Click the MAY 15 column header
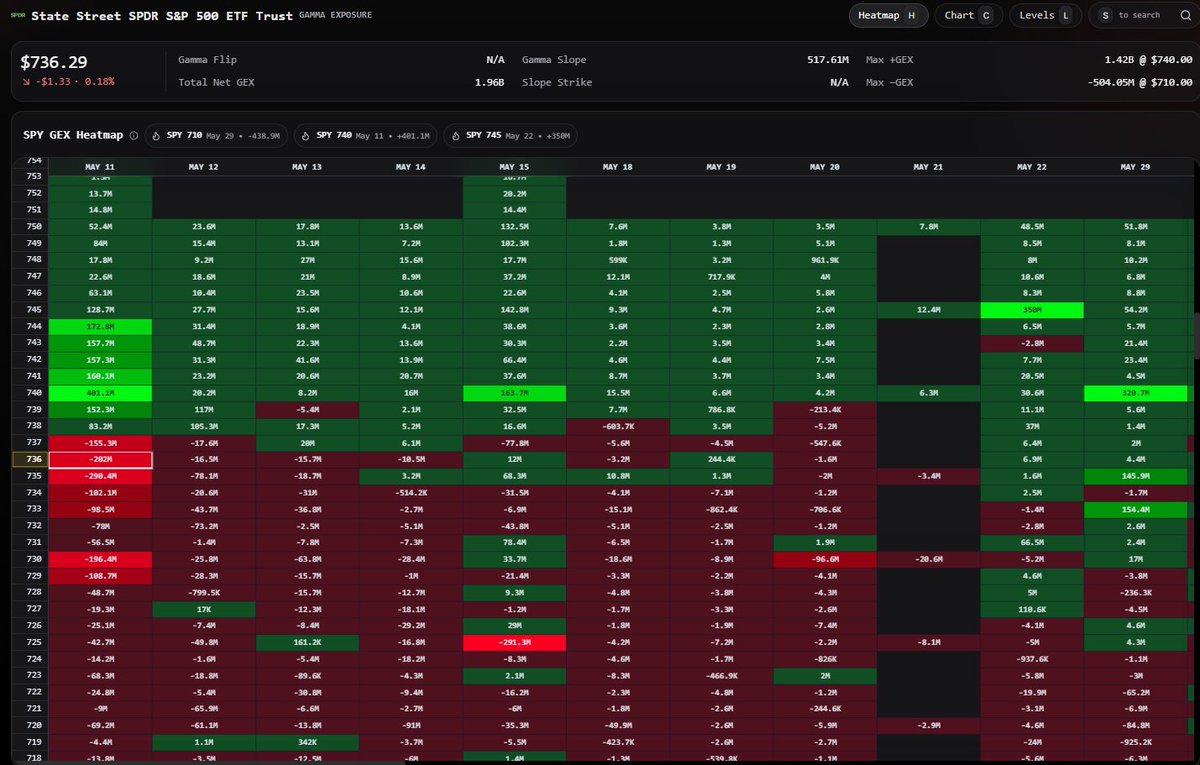The width and height of the screenshot is (1200, 765). click(x=514, y=167)
